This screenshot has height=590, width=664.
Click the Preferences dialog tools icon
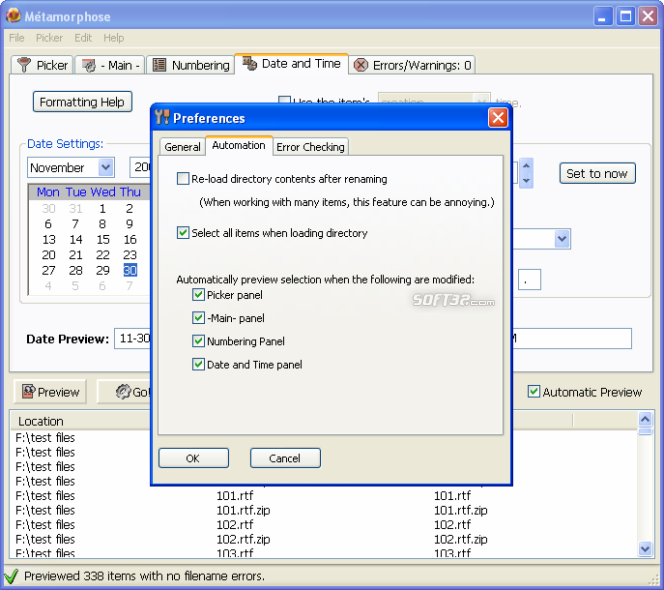[162, 117]
